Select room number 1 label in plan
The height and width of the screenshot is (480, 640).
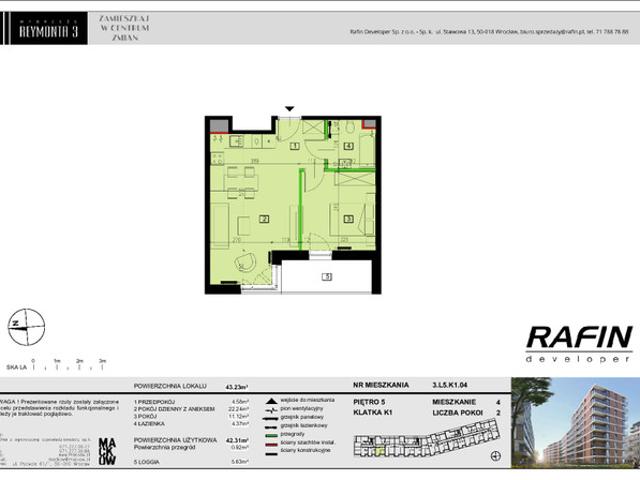tap(295, 146)
